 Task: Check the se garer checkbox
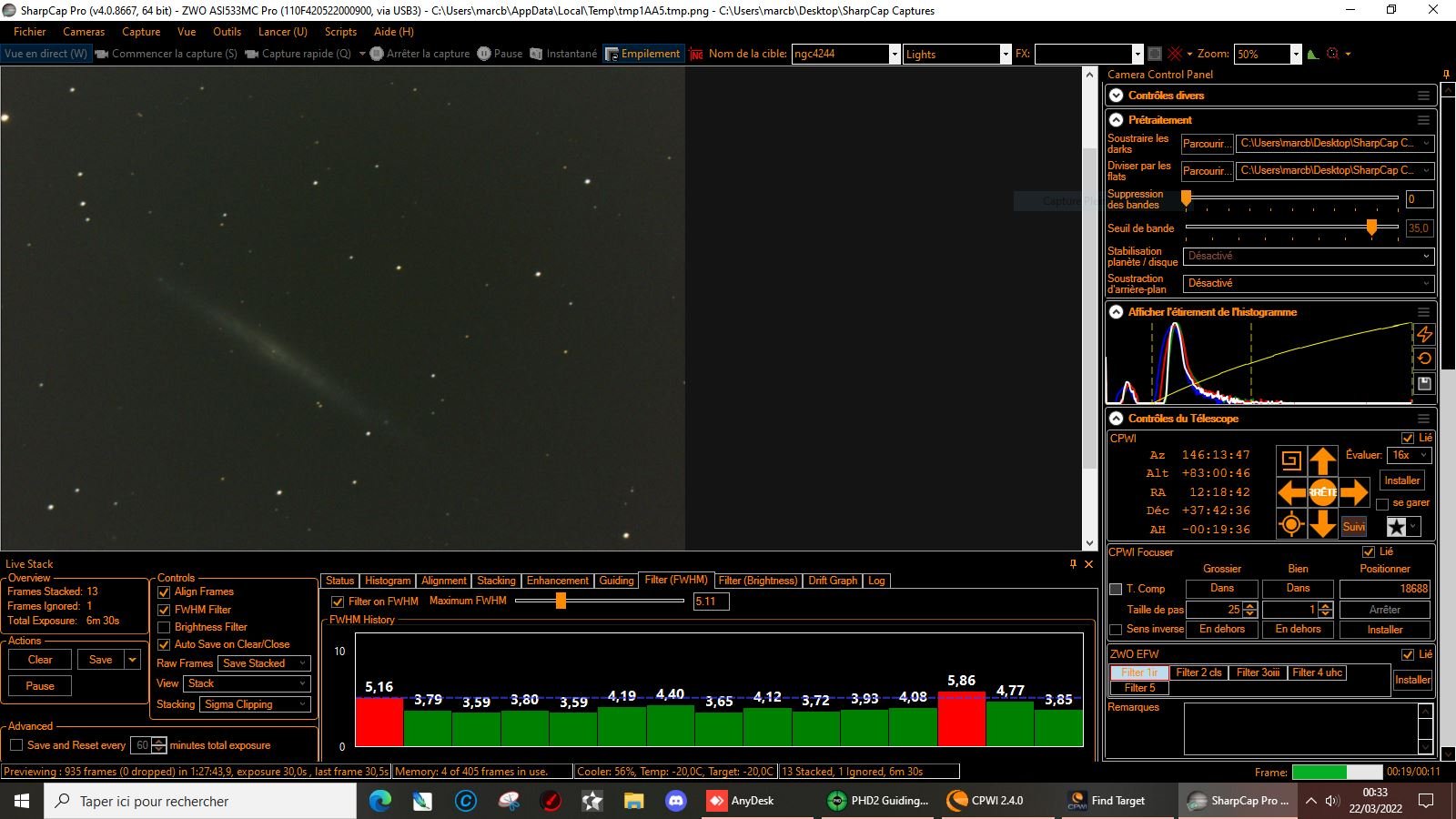[1382, 503]
